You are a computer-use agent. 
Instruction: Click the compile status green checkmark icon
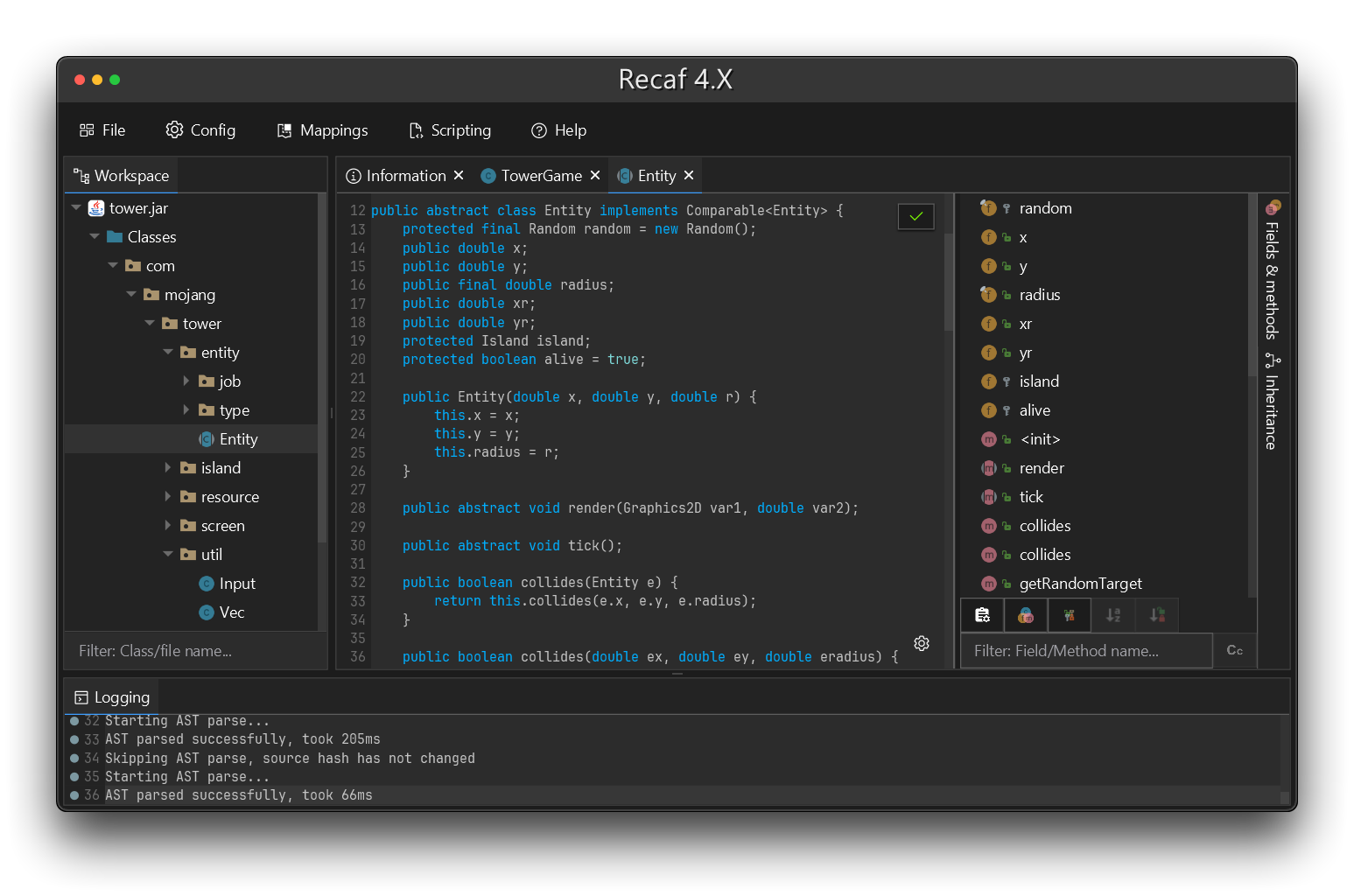916,216
